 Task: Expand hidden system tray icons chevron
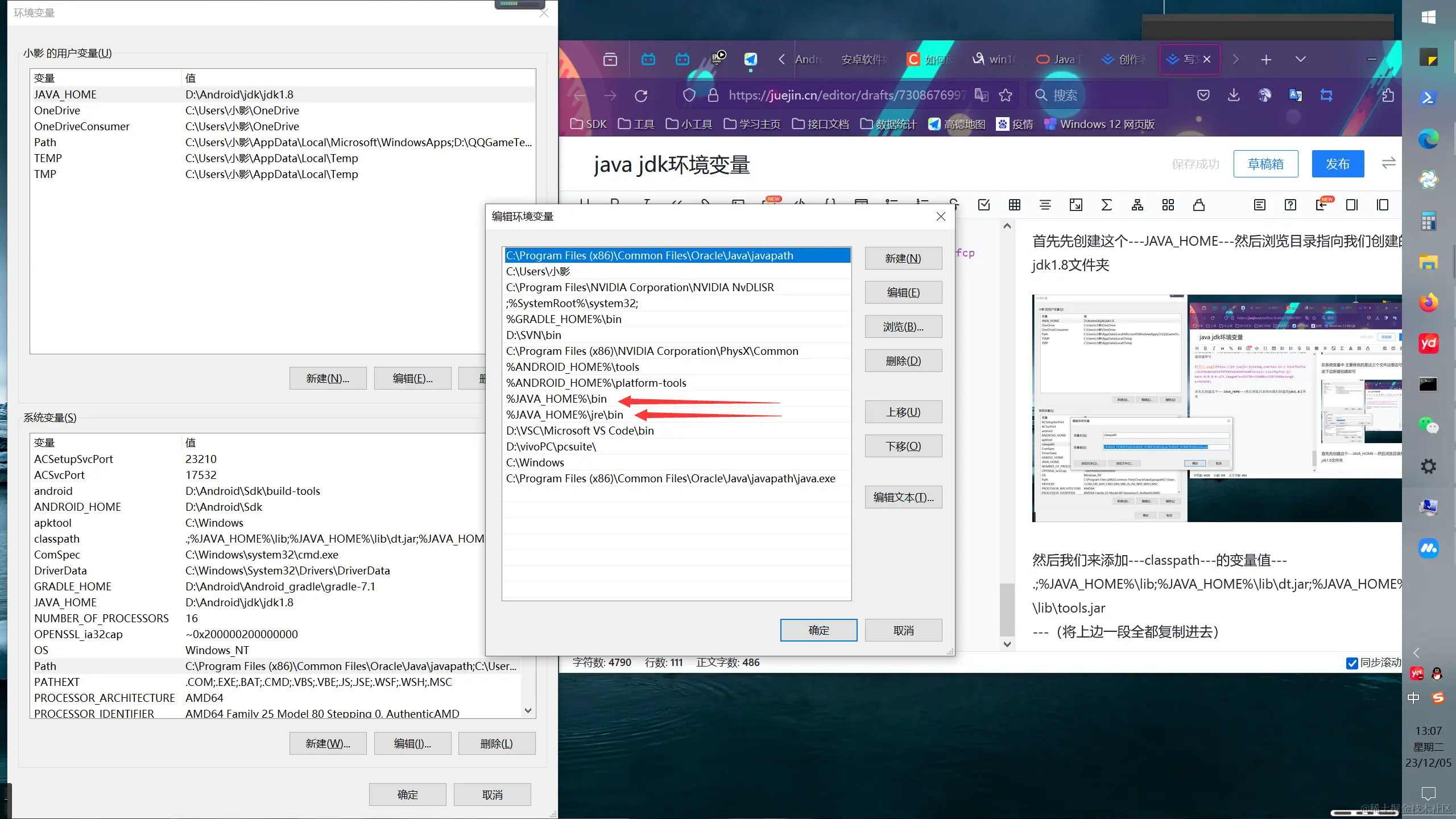(1417, 653)
